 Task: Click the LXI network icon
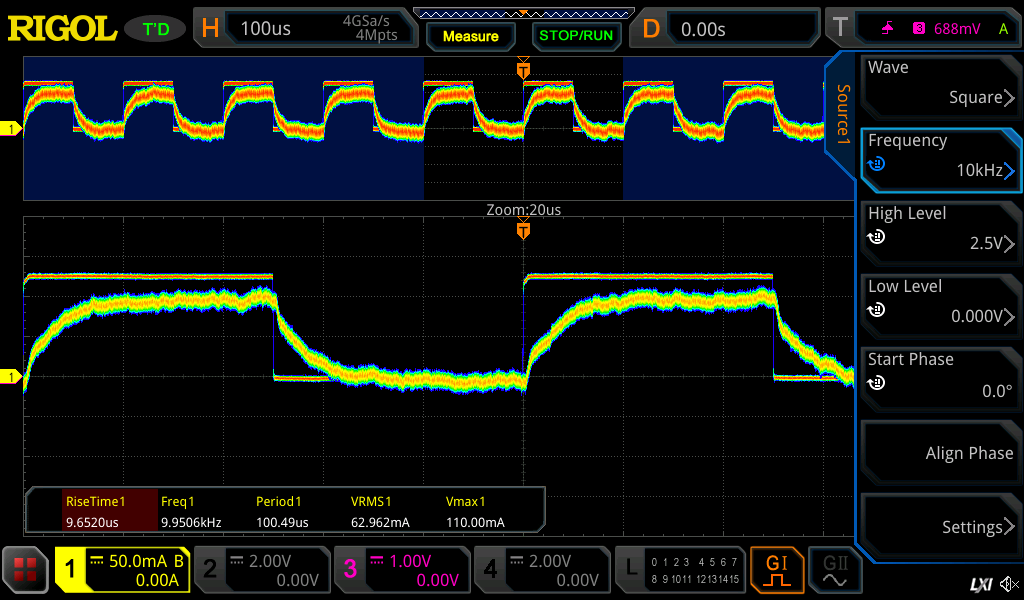[x=980, y=583]
